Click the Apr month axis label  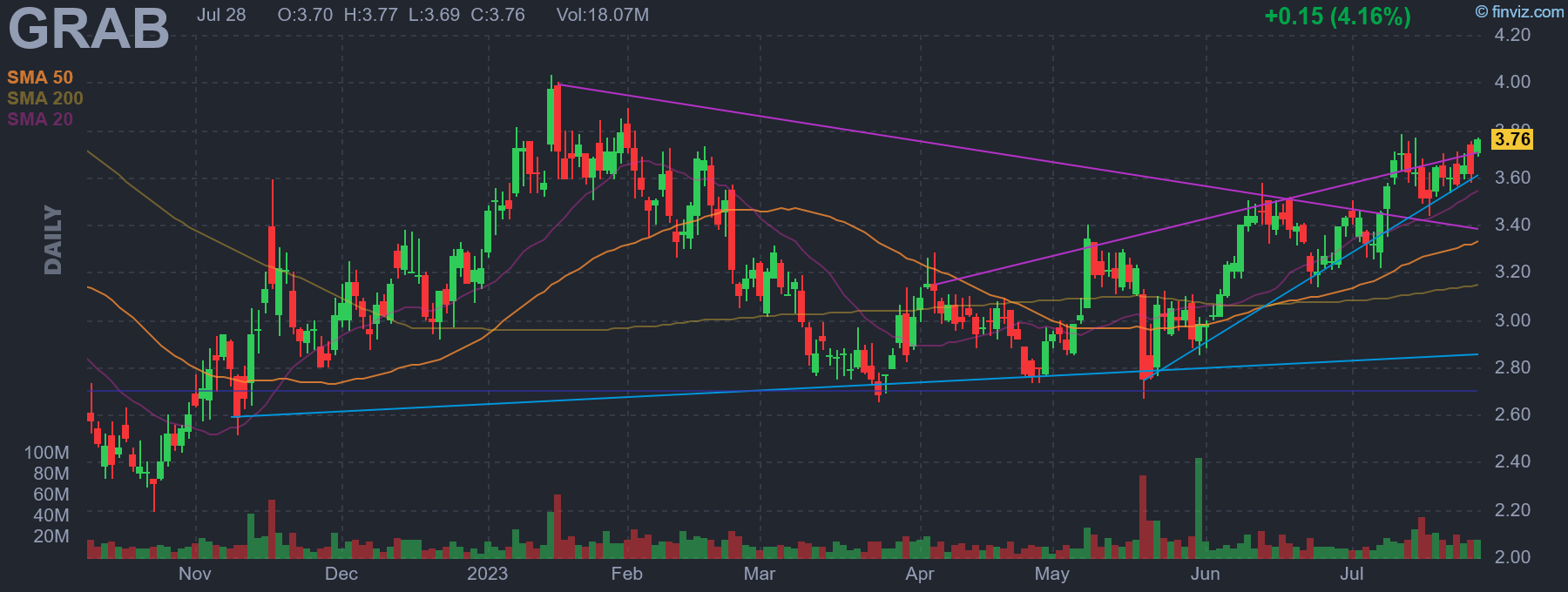920,574
